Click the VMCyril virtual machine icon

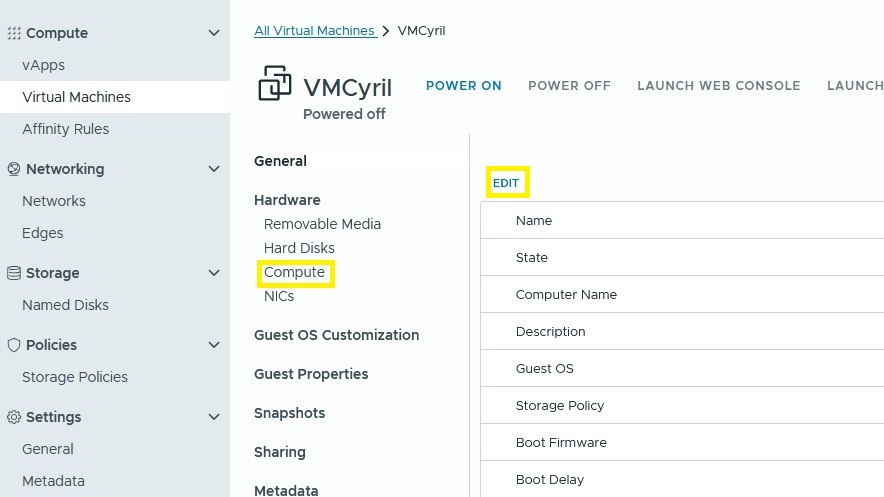[x=275, y=84]
